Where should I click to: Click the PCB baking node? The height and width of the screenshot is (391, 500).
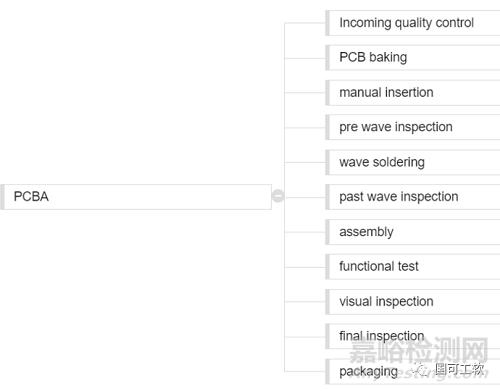pyautogui.click(x=413, y=58)
